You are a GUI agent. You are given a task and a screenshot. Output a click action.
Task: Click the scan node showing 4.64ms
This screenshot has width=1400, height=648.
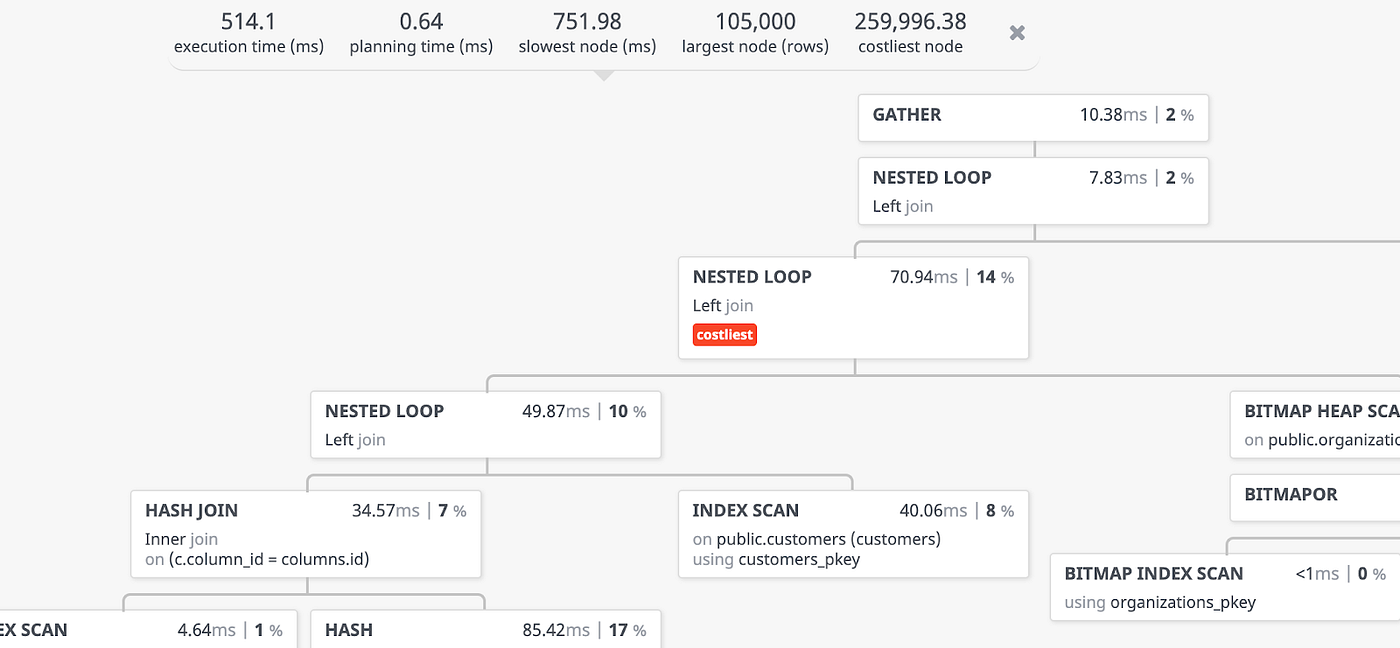click(148, 629)
